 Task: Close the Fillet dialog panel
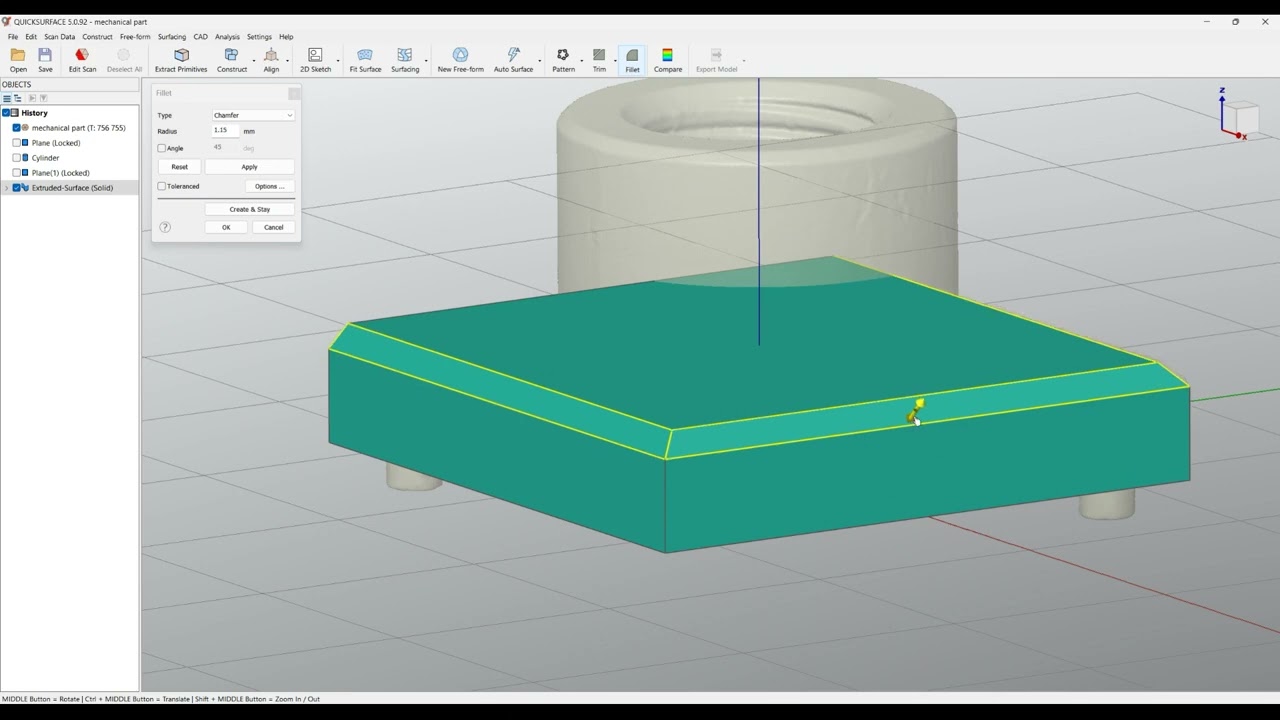coord(294,93)
